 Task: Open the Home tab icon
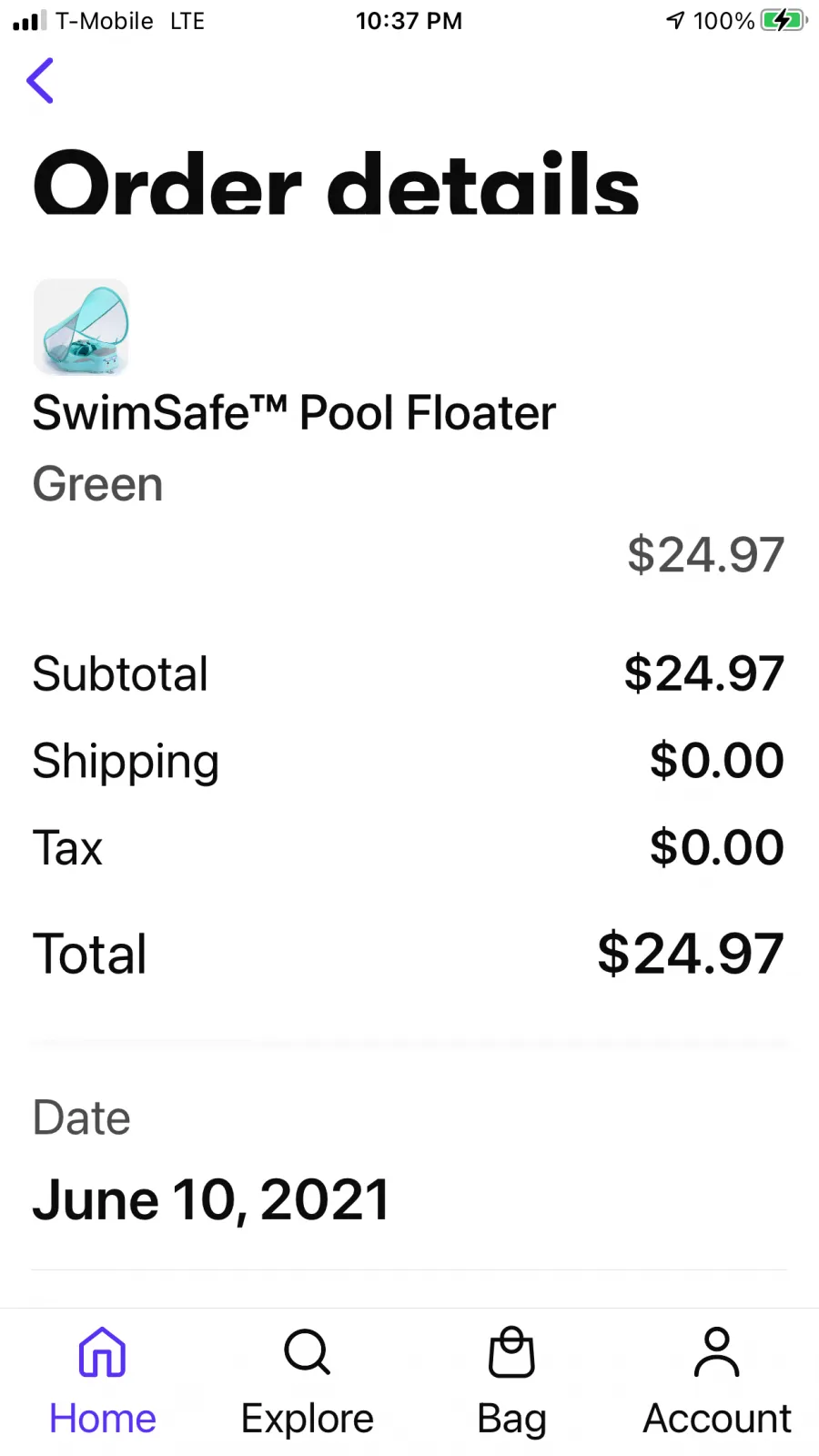[x=102, y=1352]
